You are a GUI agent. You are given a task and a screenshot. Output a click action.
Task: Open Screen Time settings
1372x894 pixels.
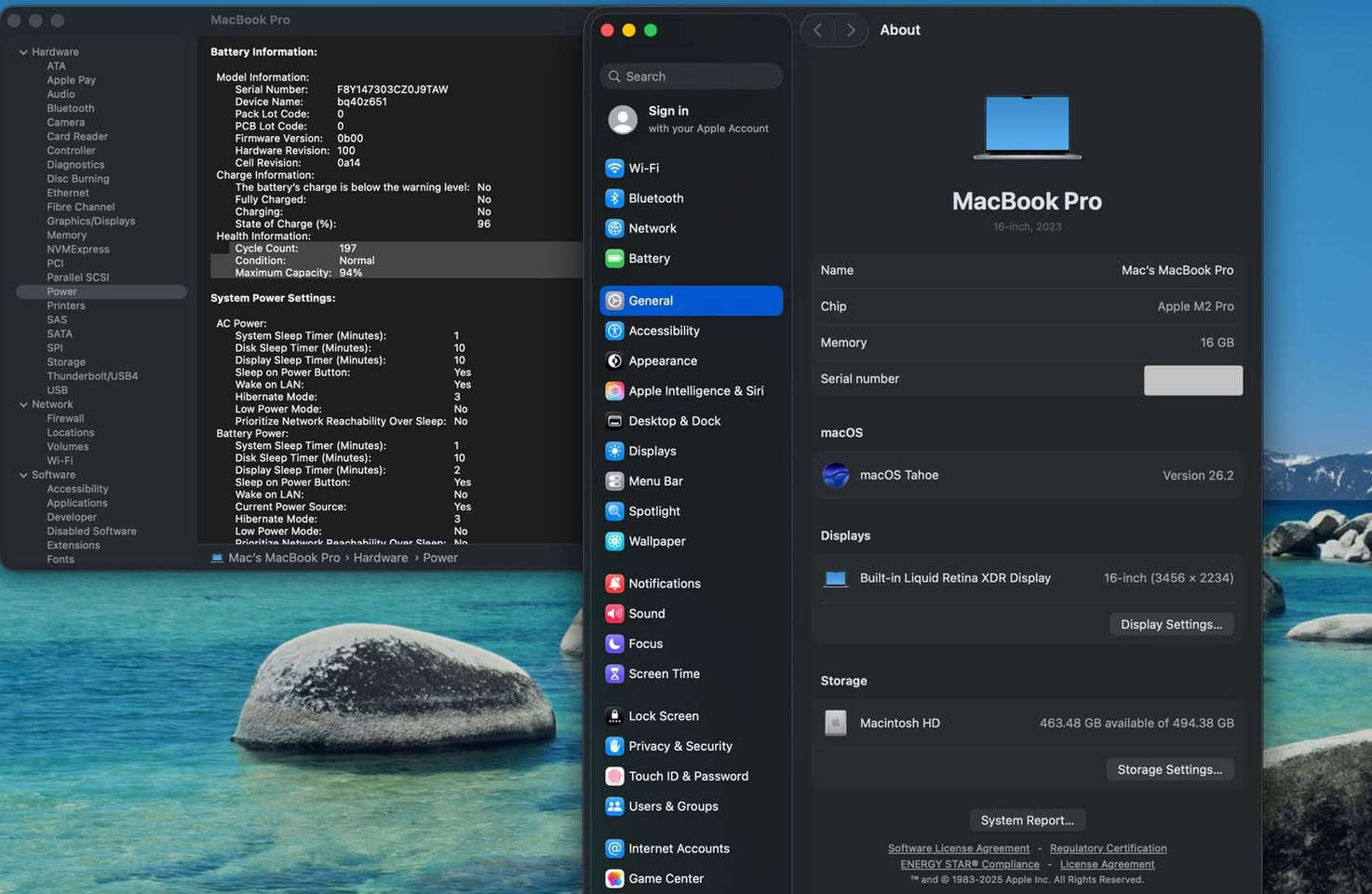(664, 673)
